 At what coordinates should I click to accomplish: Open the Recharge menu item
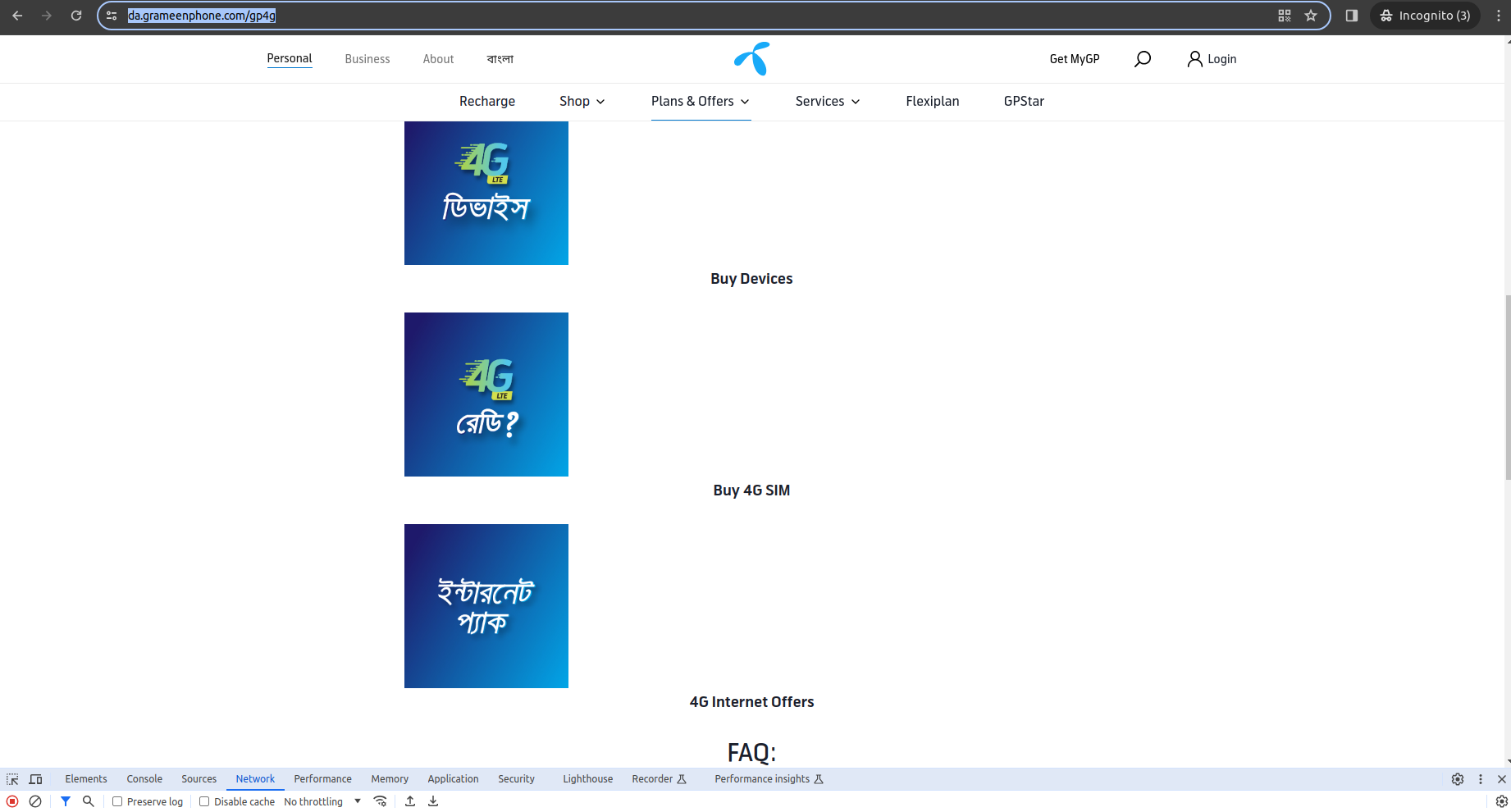pyautogui.click(x=487, y=101)
